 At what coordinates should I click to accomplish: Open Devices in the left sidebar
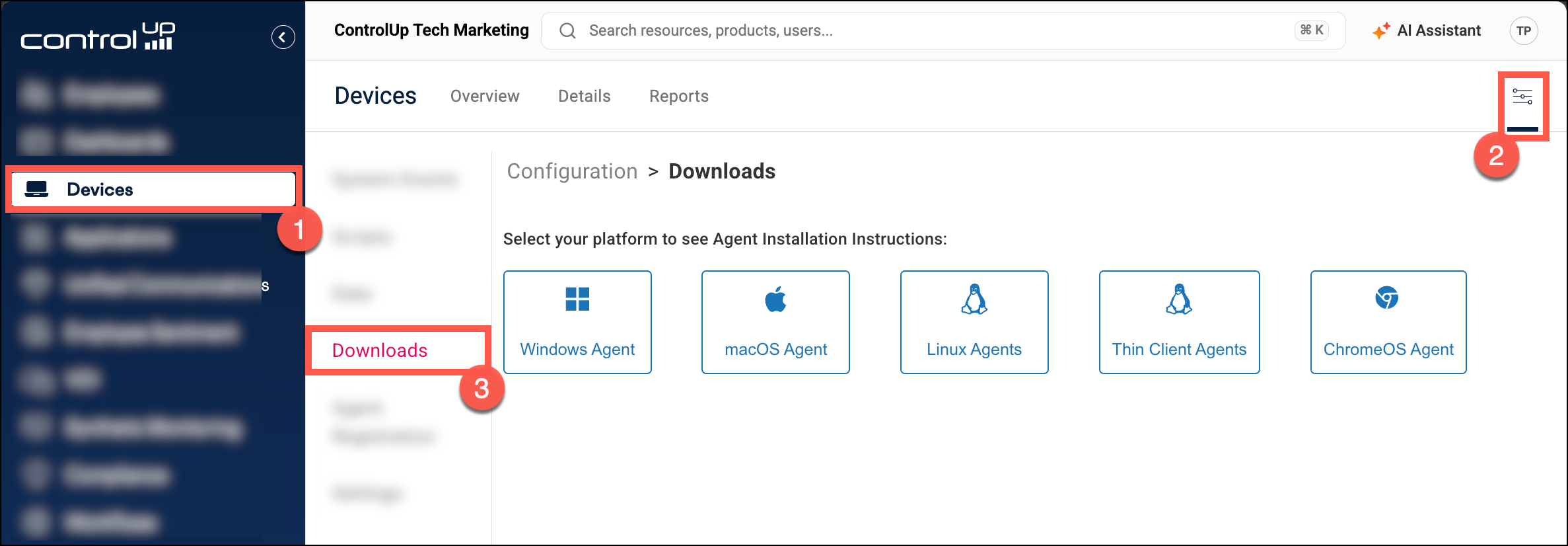[153, 190]
